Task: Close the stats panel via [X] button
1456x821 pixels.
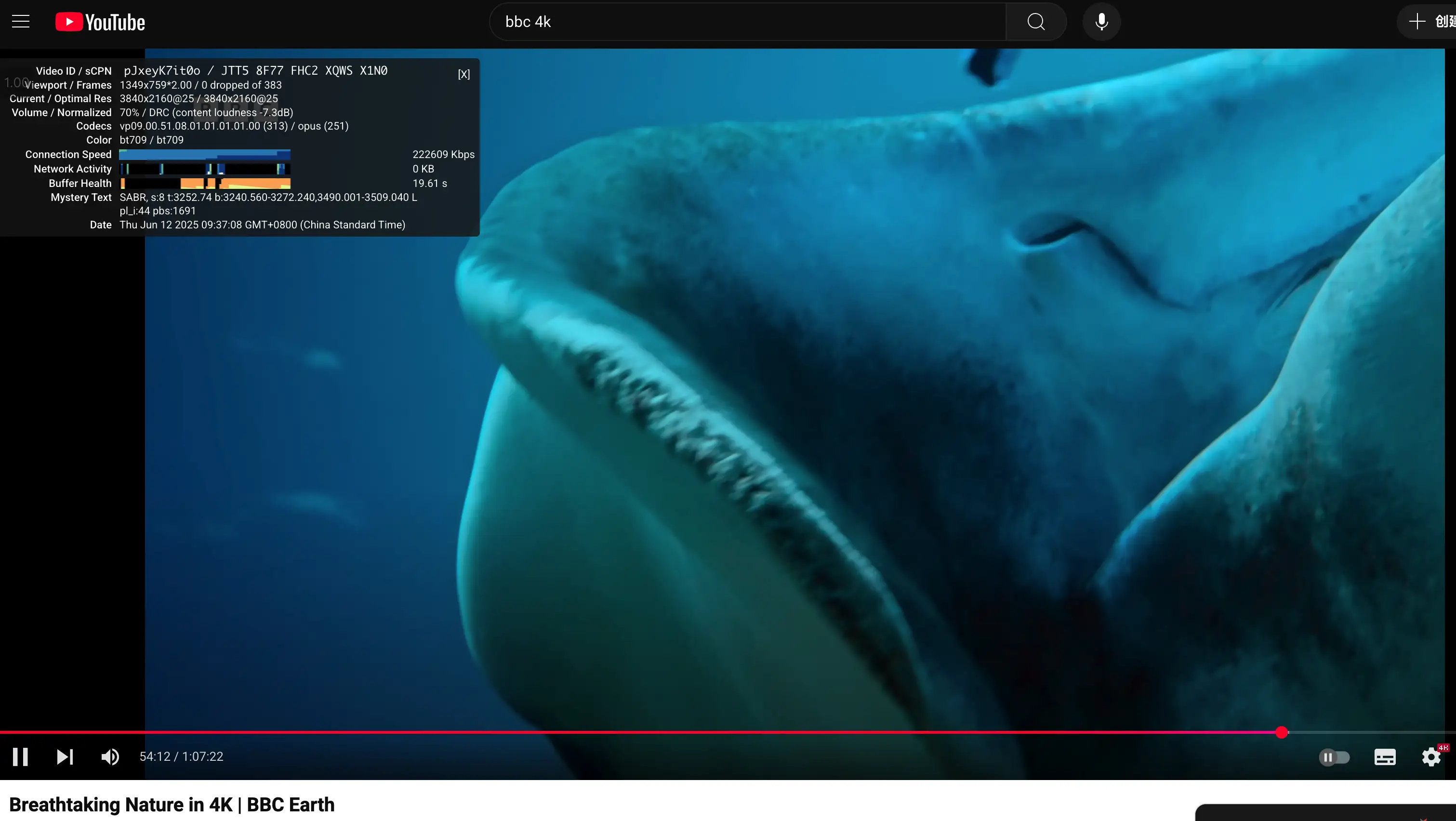Action: point(463,74)
